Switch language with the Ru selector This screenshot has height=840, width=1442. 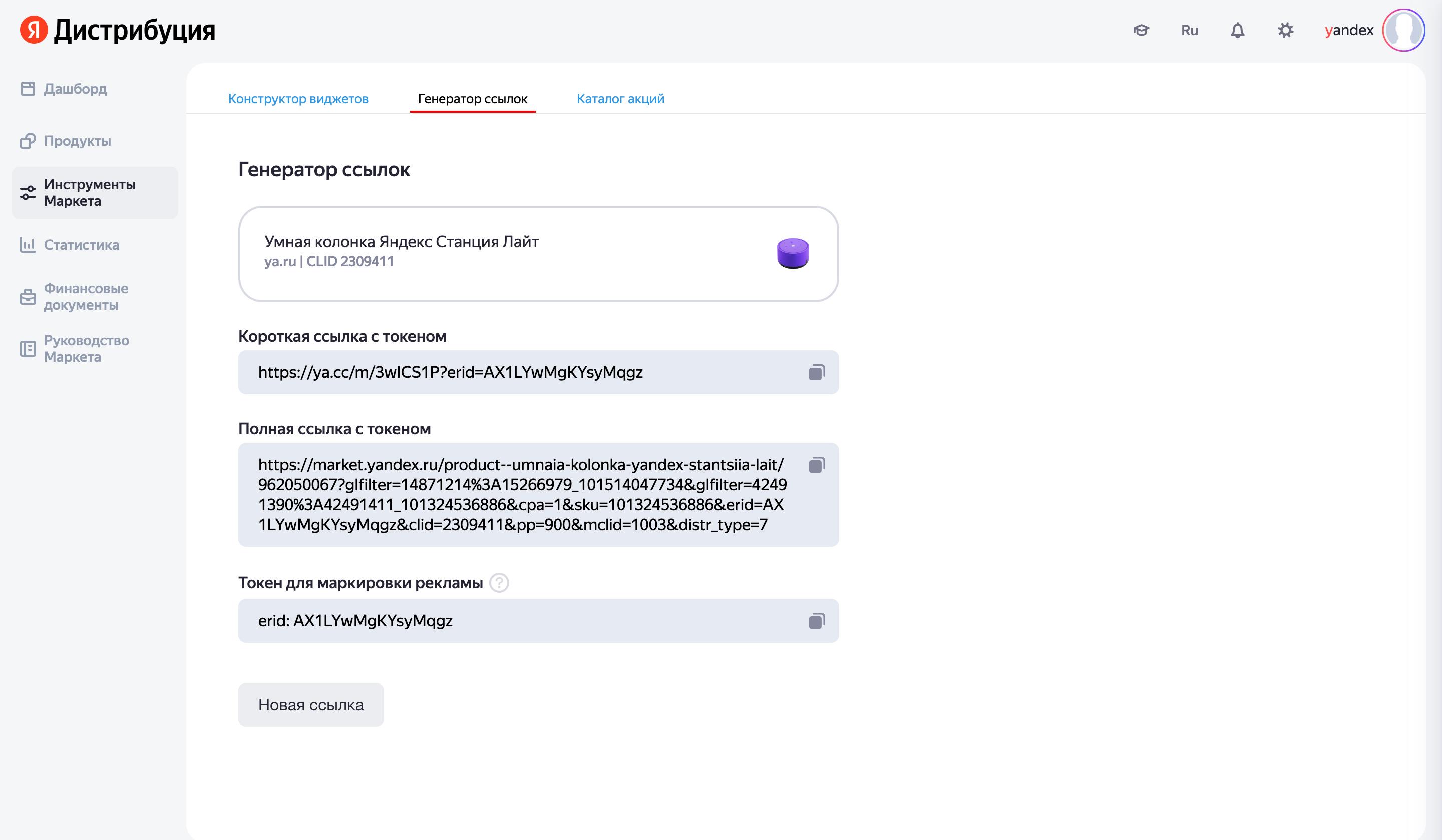[1189, 30]
